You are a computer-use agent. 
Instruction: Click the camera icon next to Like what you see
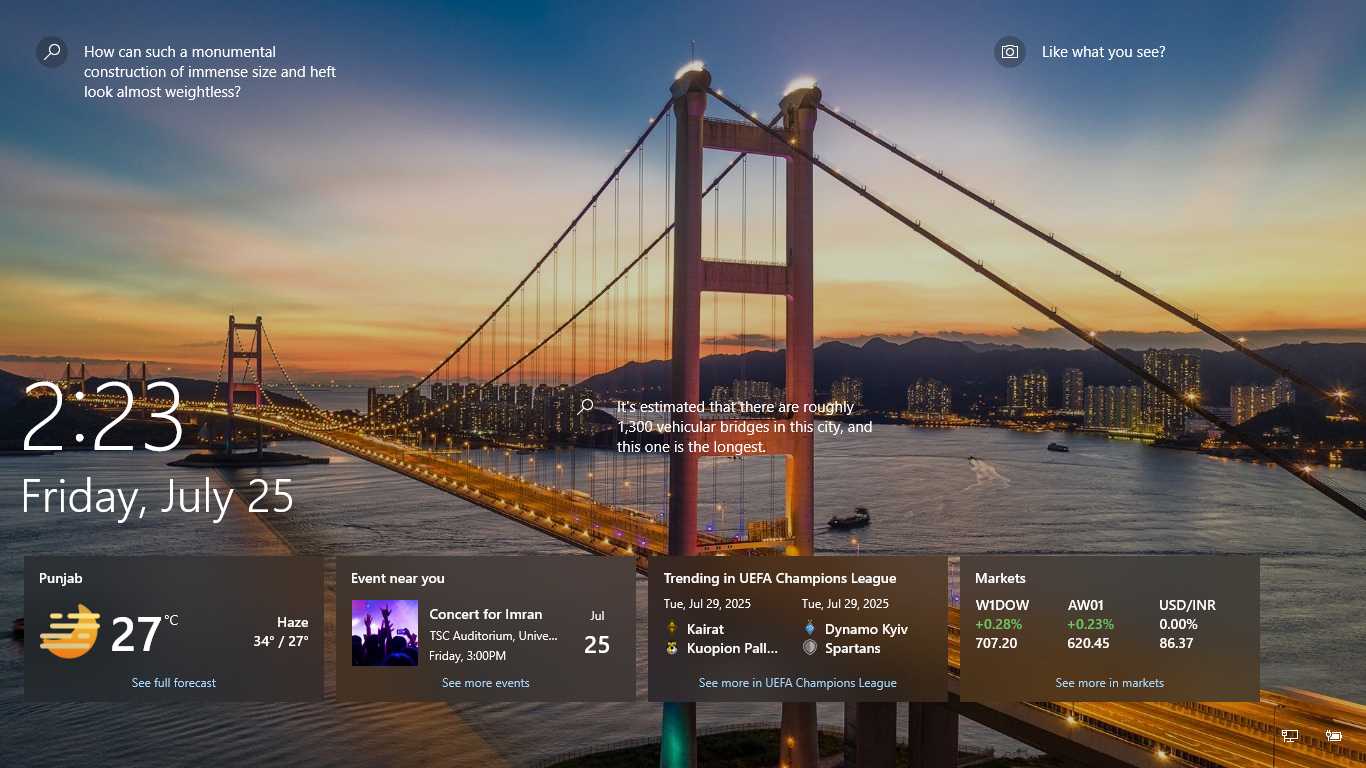pos(1010,52)
